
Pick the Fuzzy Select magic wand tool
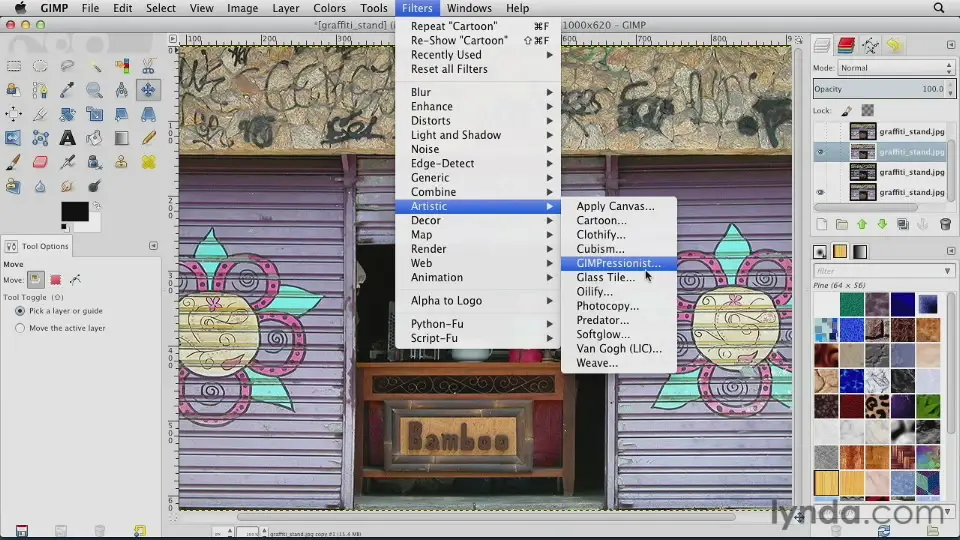pyautogui.click(x=94, y=66)
